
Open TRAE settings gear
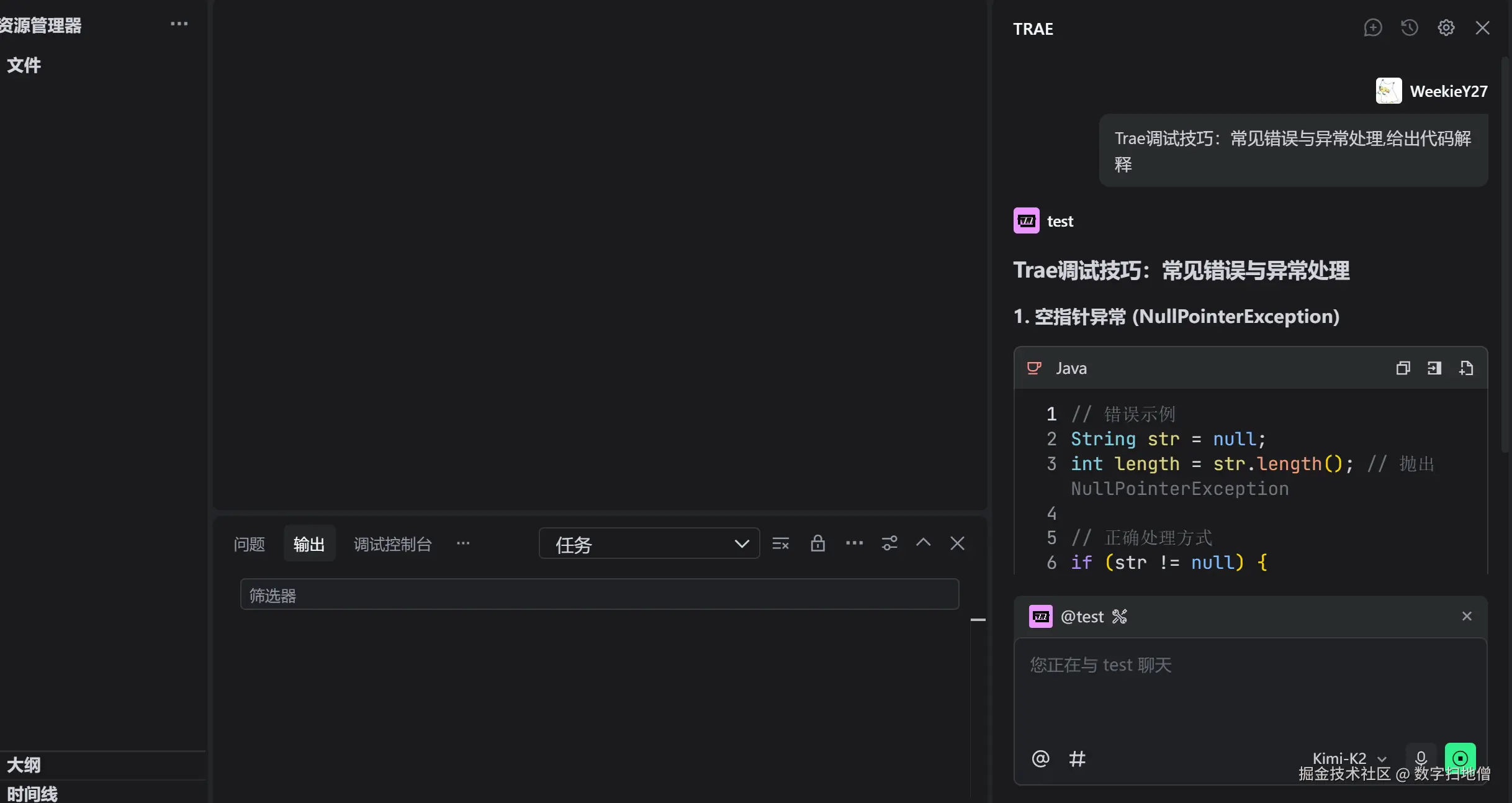click(x=1447, y=28)
